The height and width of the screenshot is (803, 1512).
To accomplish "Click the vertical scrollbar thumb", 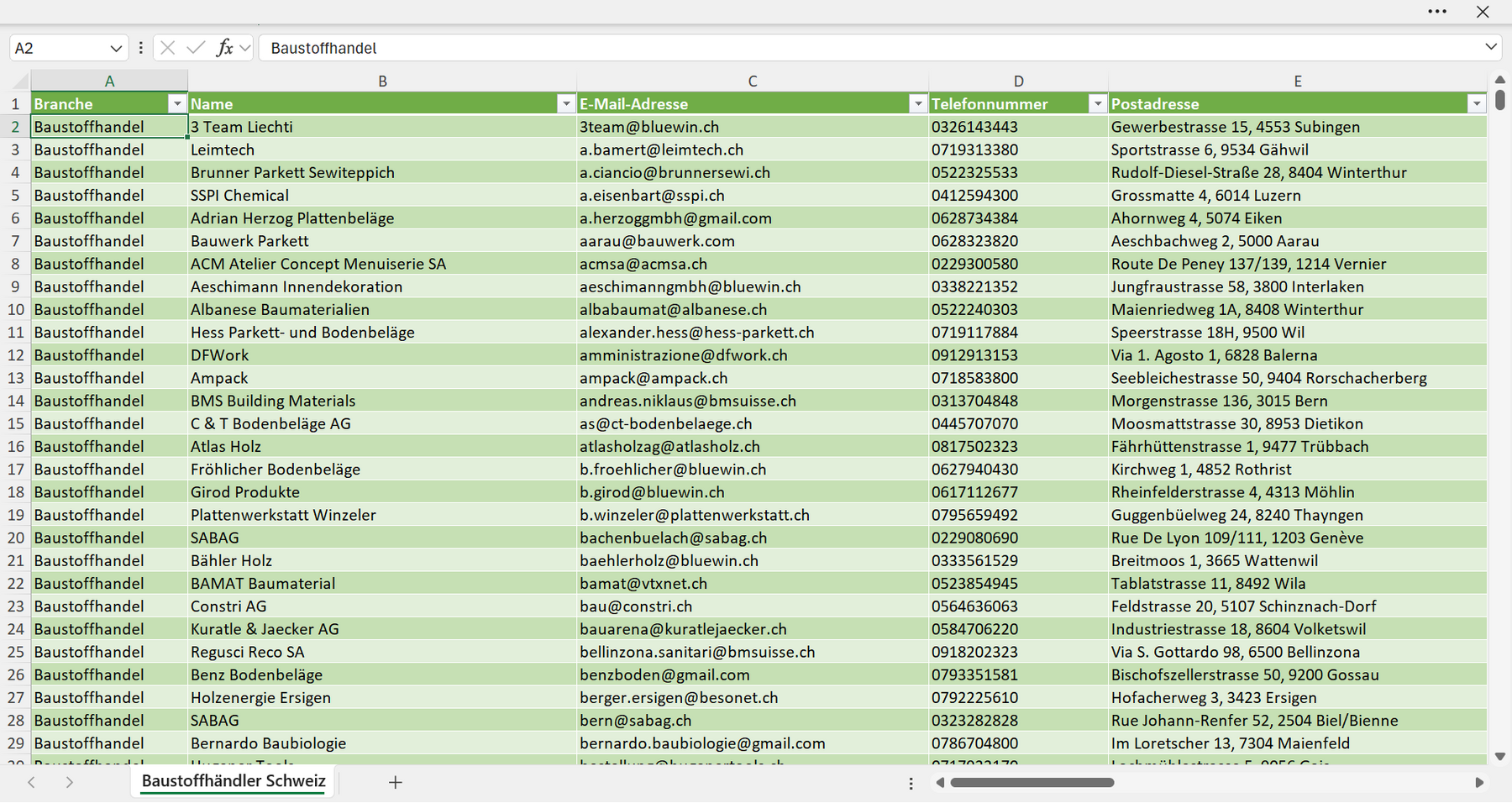I will point(1500,99).
